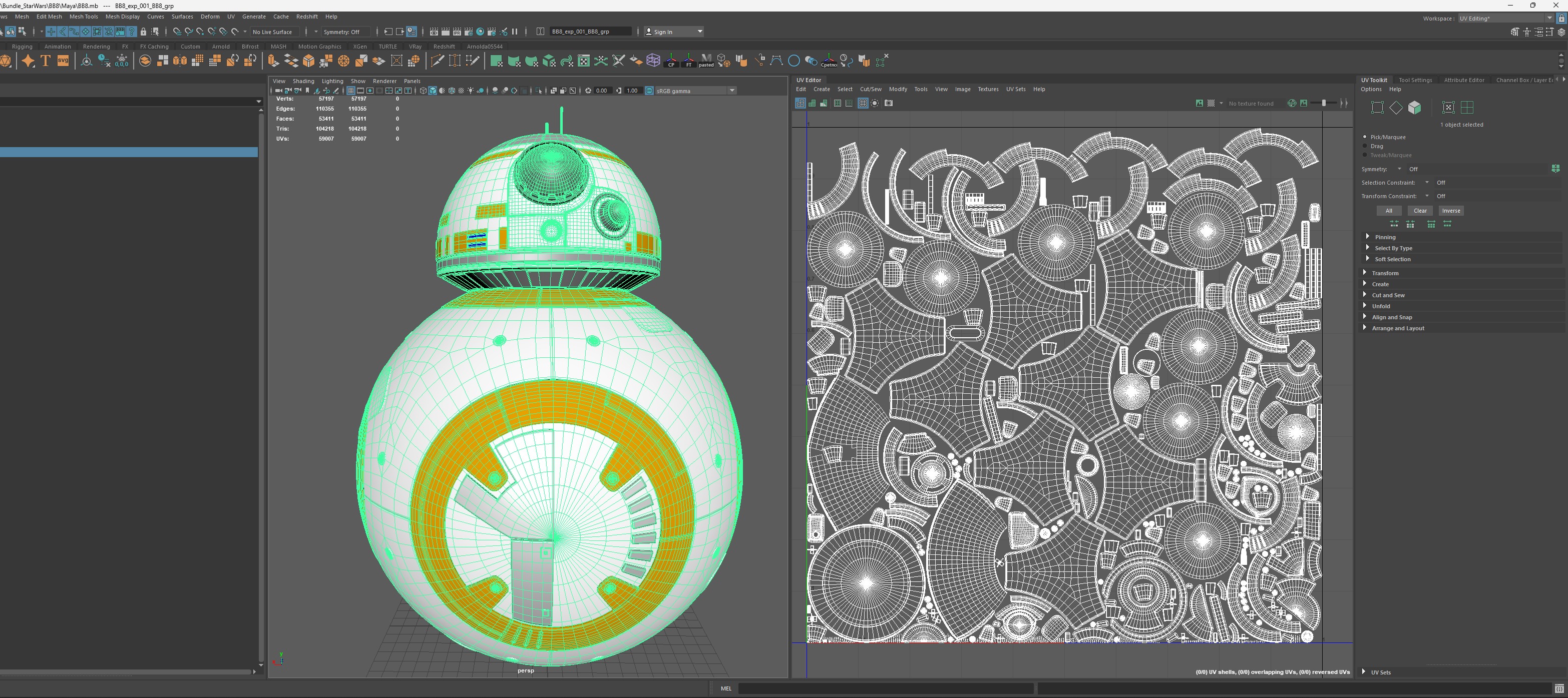Open the Lighting menu in viewport panel
Viewport: 1568px width, 698px height.
(332, 81)
